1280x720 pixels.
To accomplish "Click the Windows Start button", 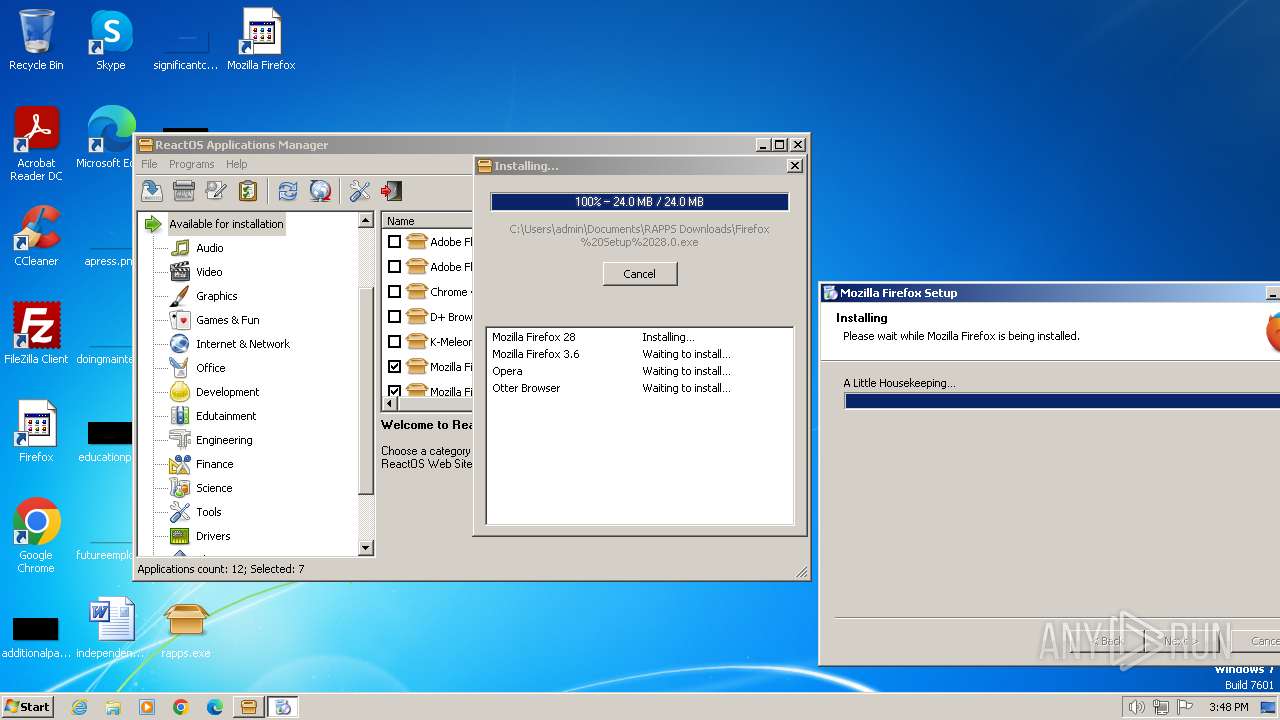I will [x=28, y=706].
